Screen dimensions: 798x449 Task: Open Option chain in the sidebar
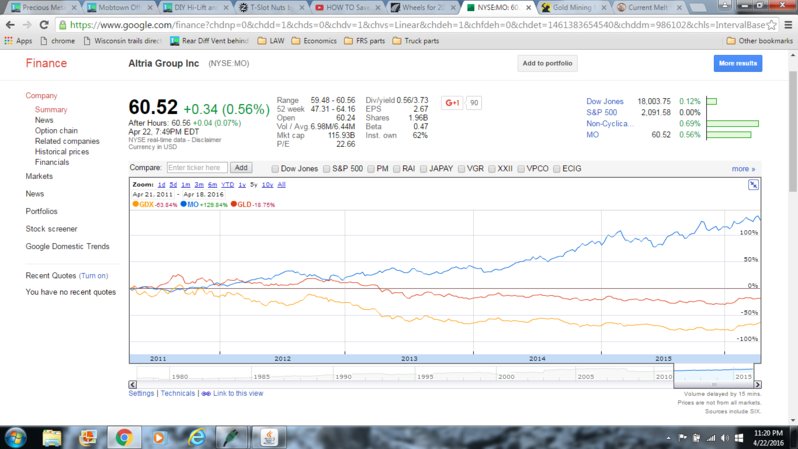click(x=56, y=130)
